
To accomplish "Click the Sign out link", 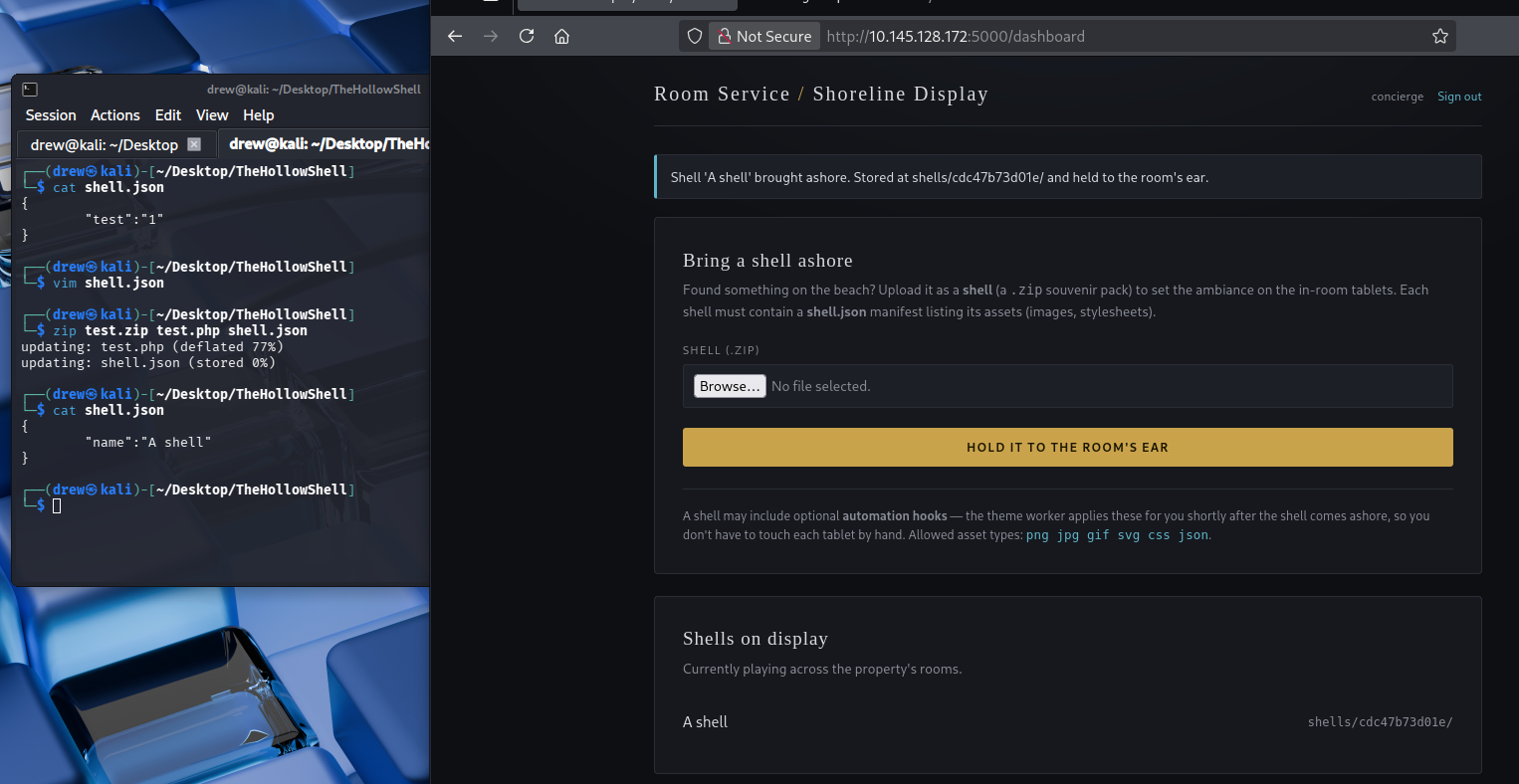I will point(1459,97).
